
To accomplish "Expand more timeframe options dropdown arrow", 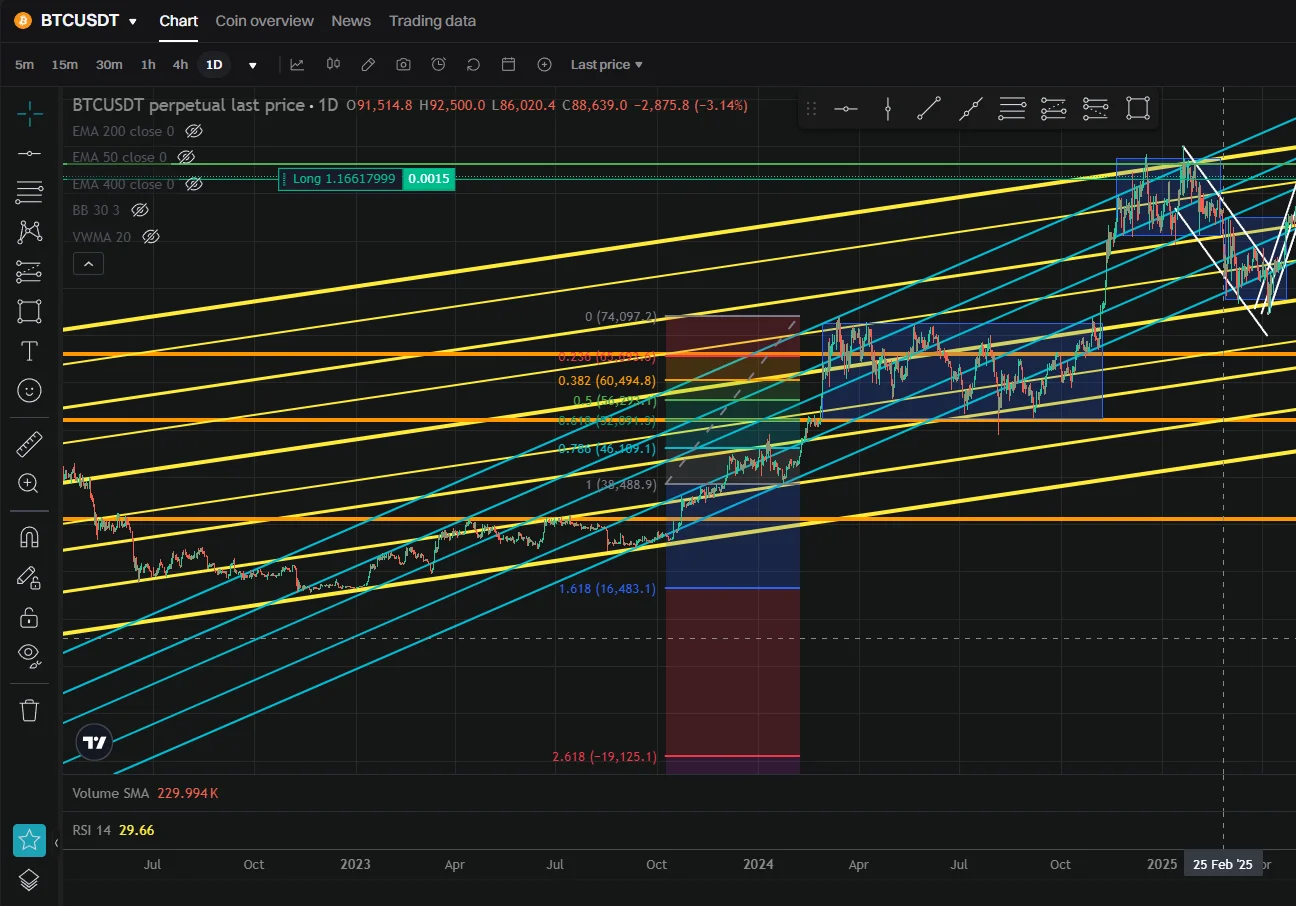I will [x=253, y=65].
